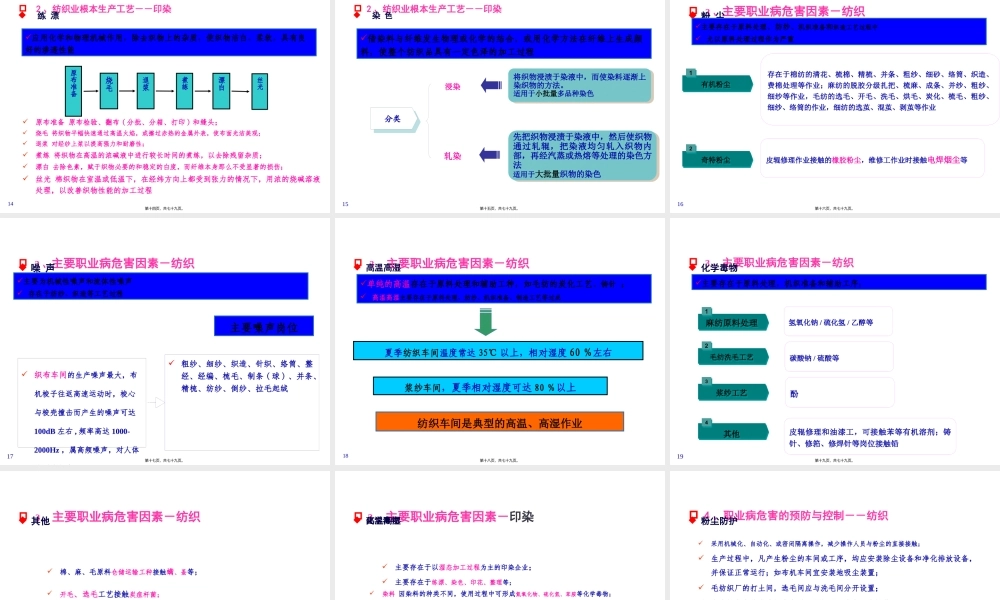The width and height of the screenshot is (1000, 600).
Task: Click the 毛纺洗毛工艺 green tag
Action: [x=733, y=356]
